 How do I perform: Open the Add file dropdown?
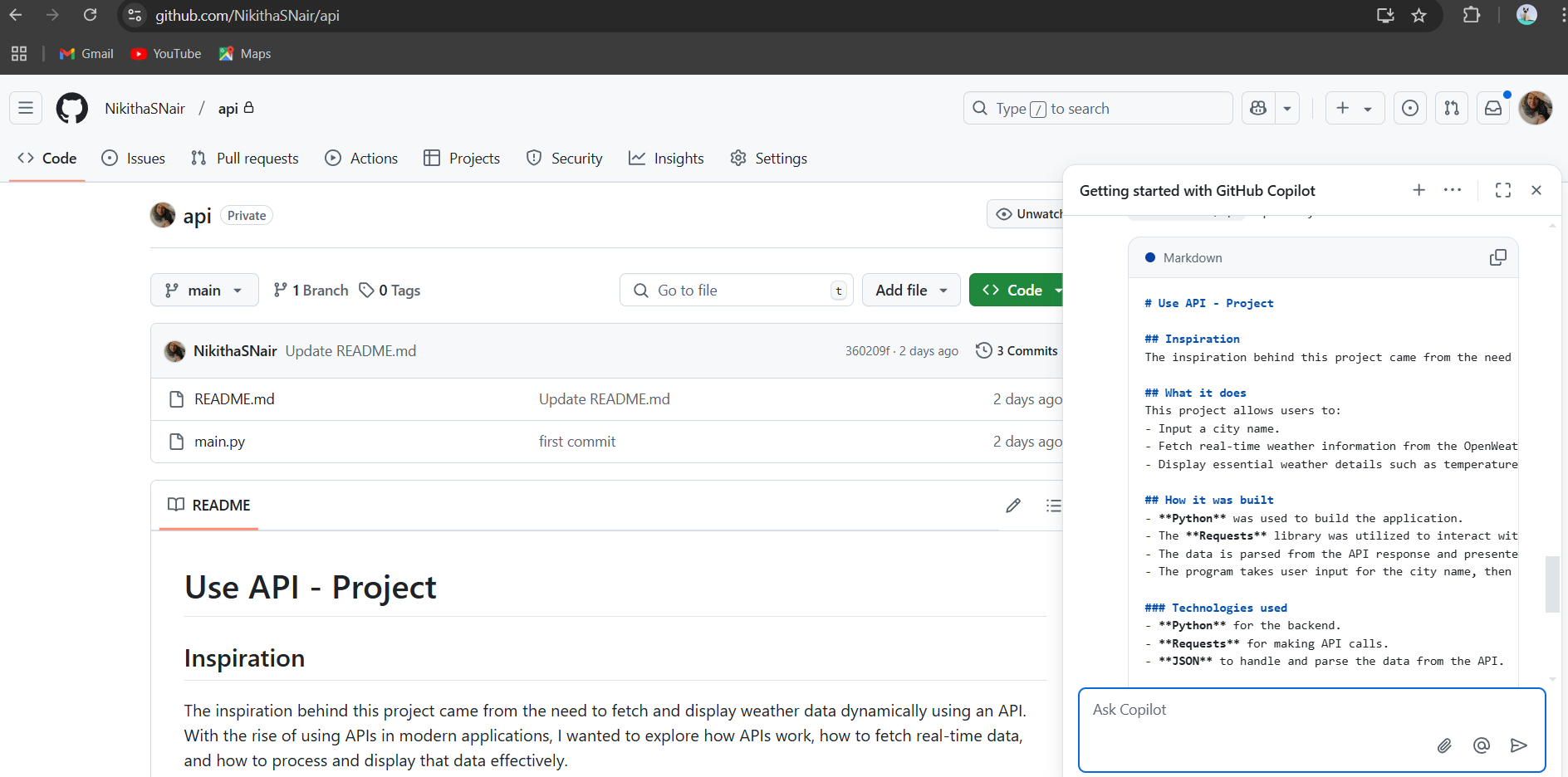click(911, 290)
